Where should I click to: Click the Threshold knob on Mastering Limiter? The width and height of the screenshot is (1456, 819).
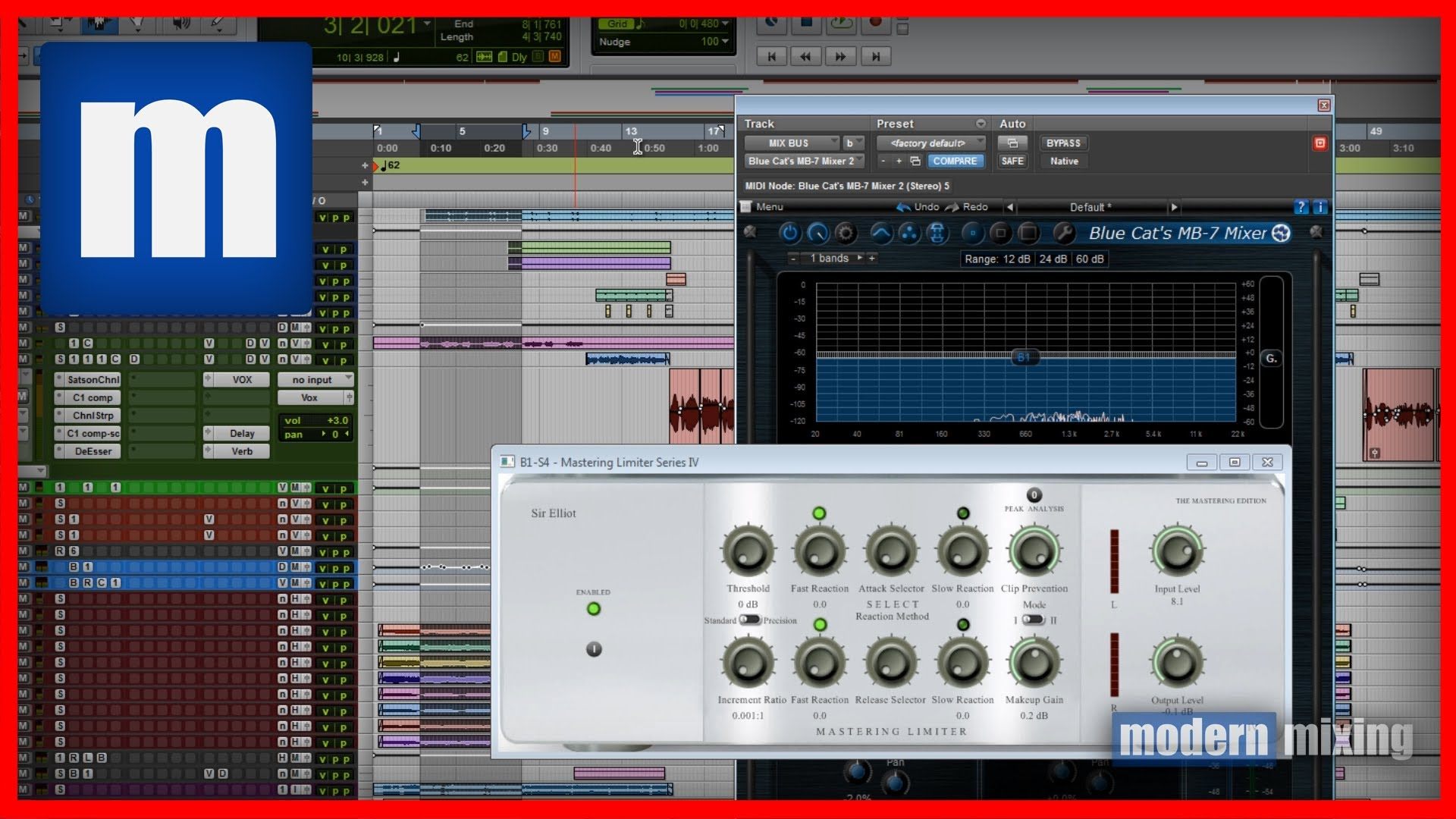pyautogui.click(x=748, y=552)
